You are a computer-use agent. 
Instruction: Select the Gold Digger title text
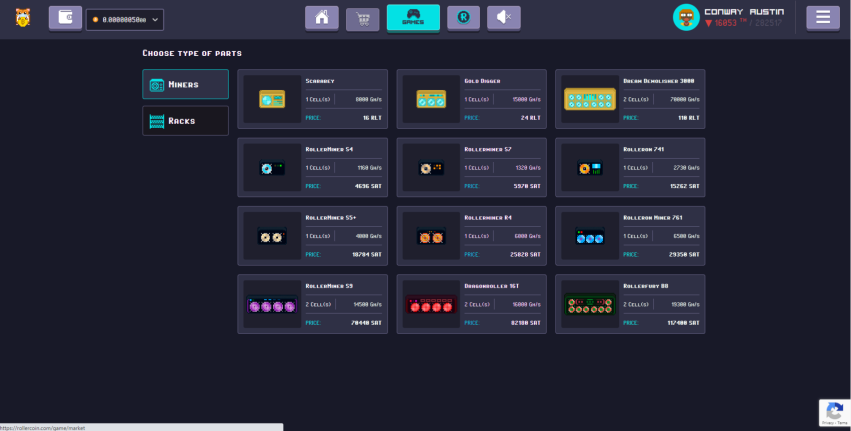(x=482, y=81)
